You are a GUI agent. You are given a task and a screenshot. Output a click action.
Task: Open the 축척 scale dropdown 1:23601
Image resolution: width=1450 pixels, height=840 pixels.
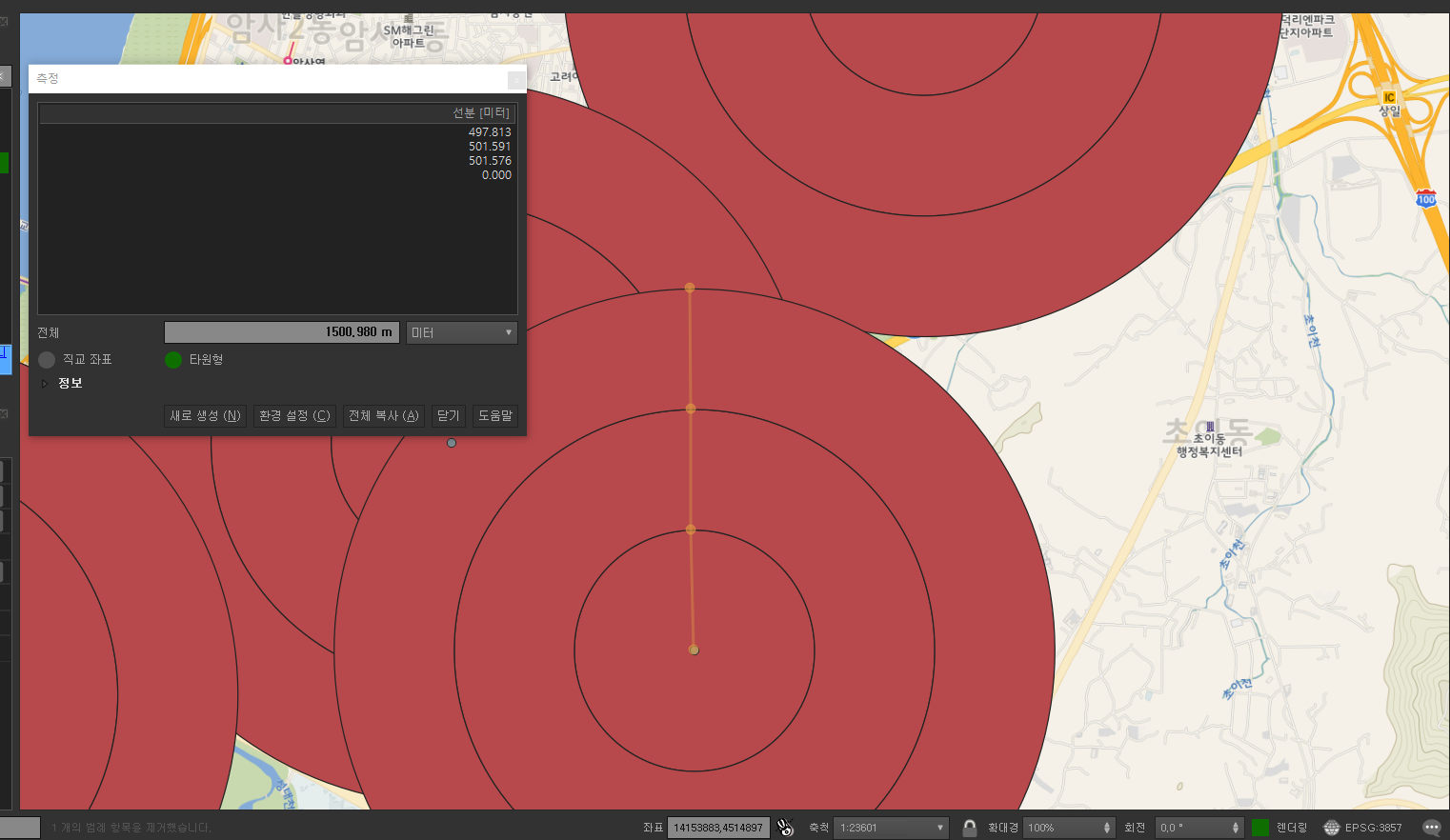click(891, 828)
